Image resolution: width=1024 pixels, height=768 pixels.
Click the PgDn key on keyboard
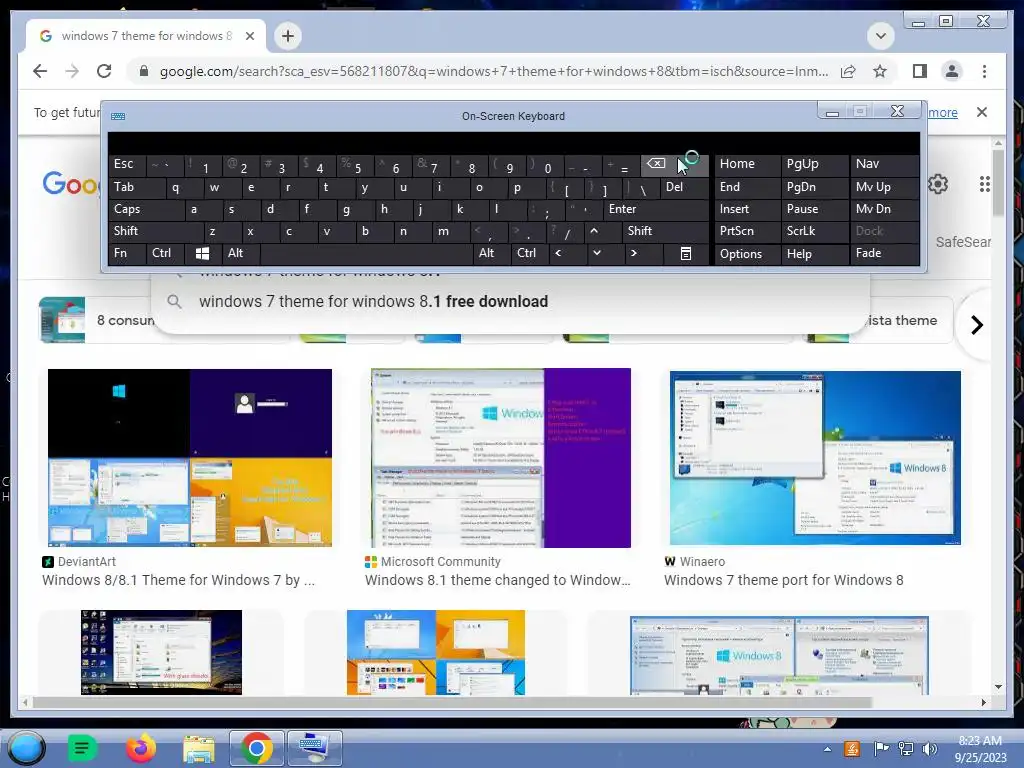click(x=813, y=187)
